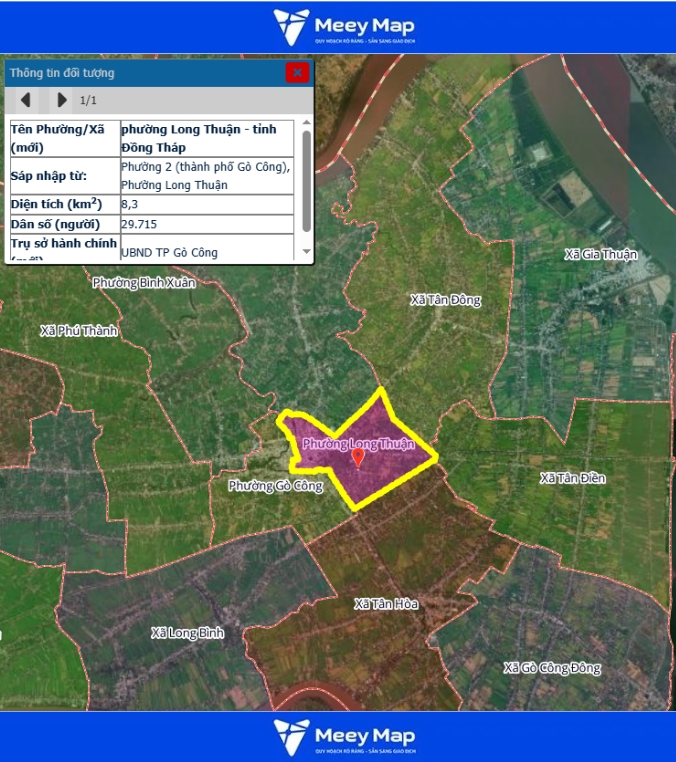Click the Meey Map logo in top banner

[x=344, y=27]
